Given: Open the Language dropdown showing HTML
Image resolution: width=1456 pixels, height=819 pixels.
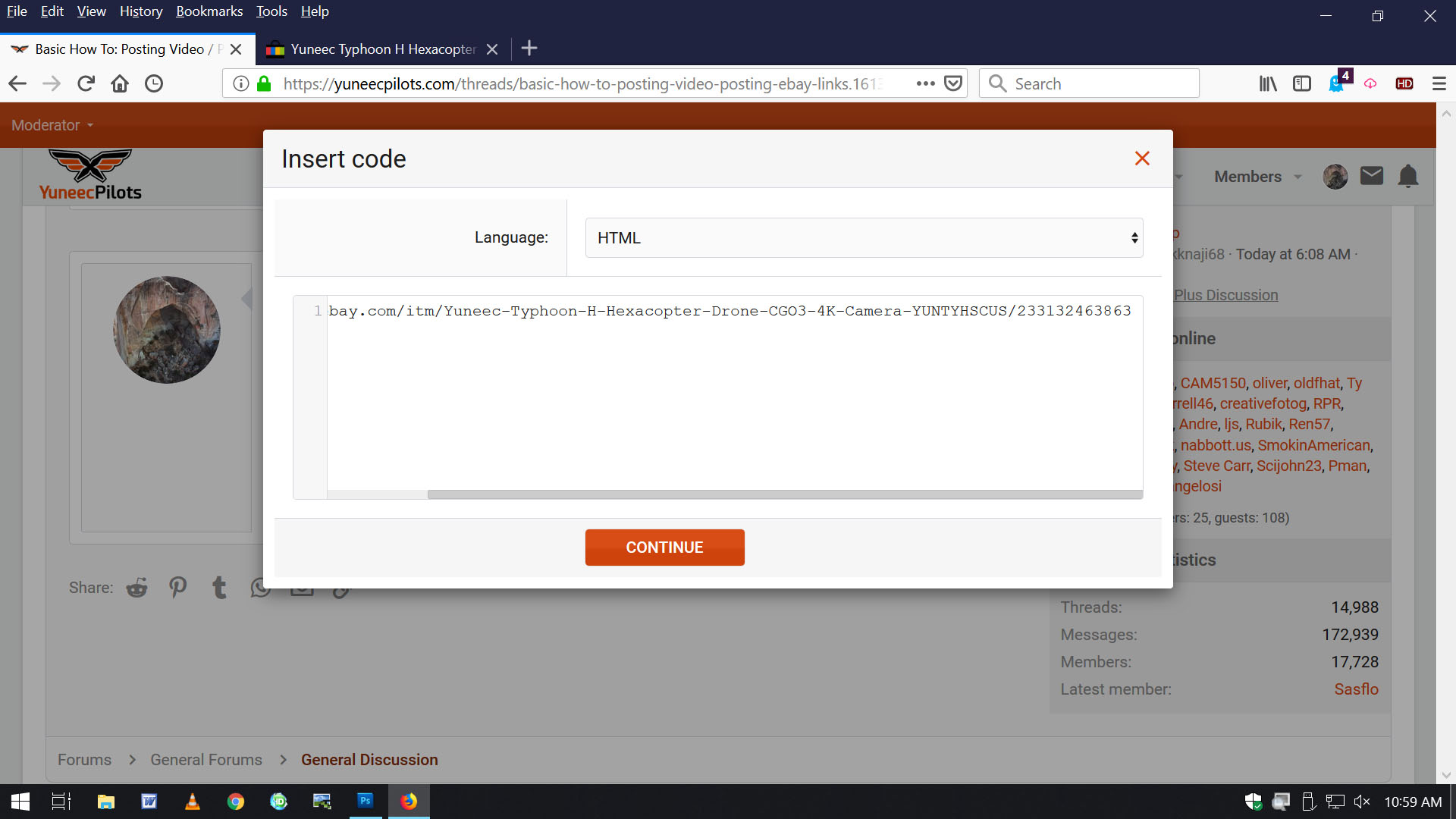Looking at the screenshot, I should click(x=864, y=238).
